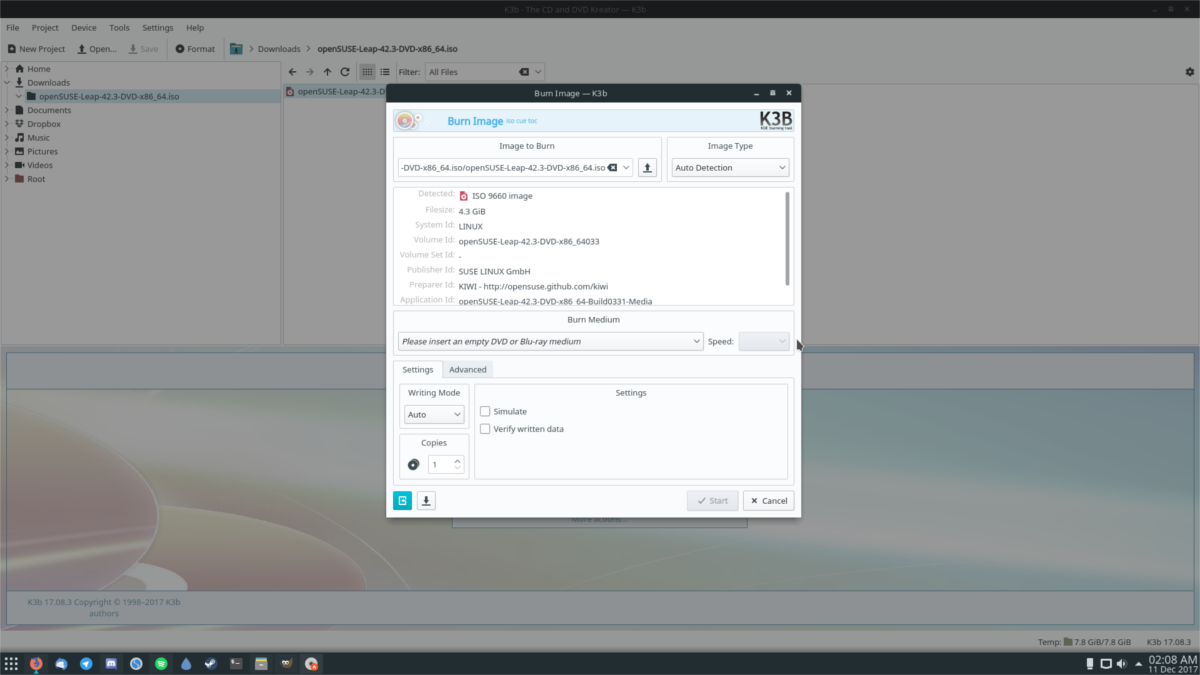This screenshot has height=675, width=1200.
Task: Switch file browser to detailed list view
Action: pyautogui.click(x=385, y=72)
